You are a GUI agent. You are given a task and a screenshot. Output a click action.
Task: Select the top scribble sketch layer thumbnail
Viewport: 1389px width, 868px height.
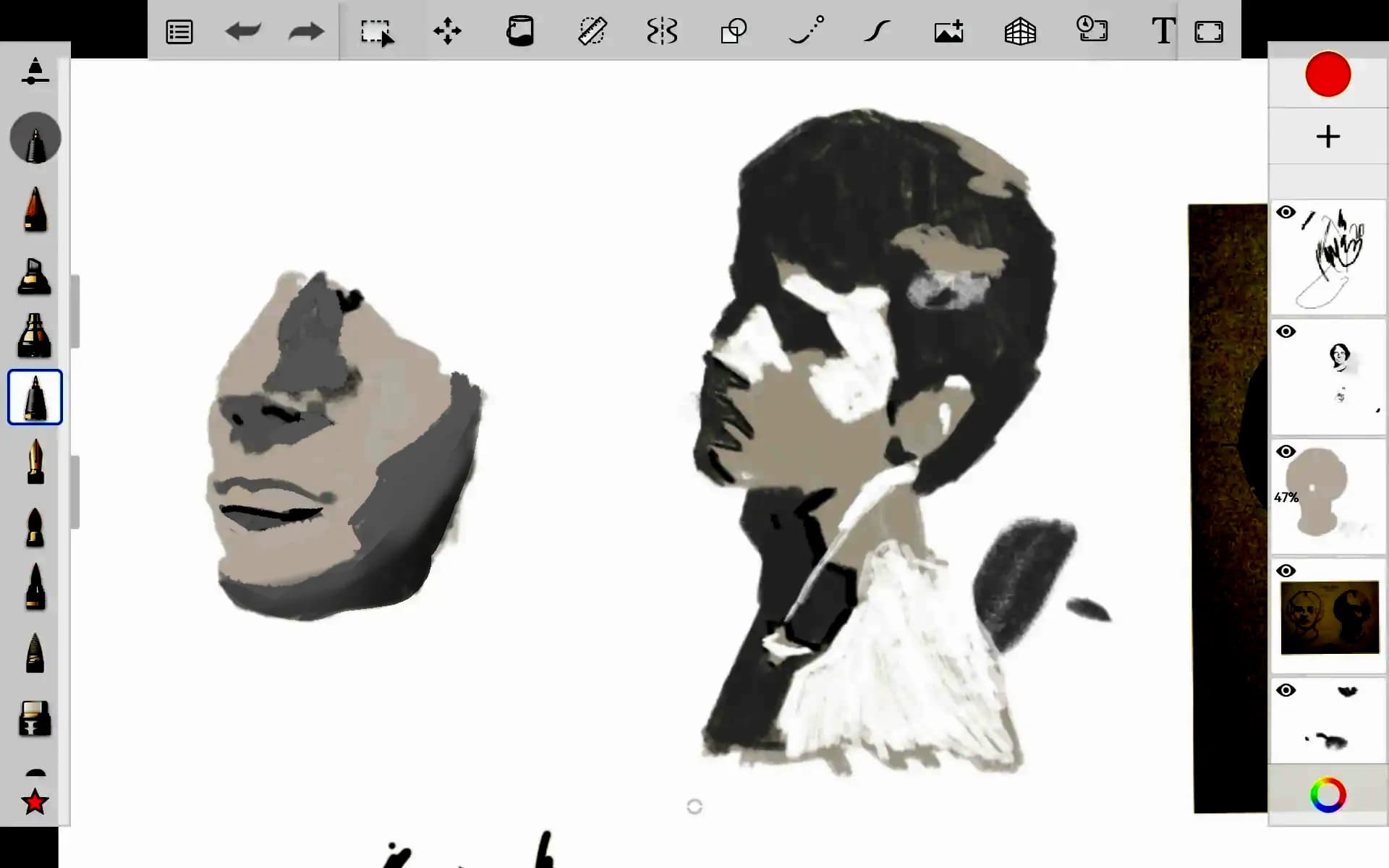point(1330,257)
